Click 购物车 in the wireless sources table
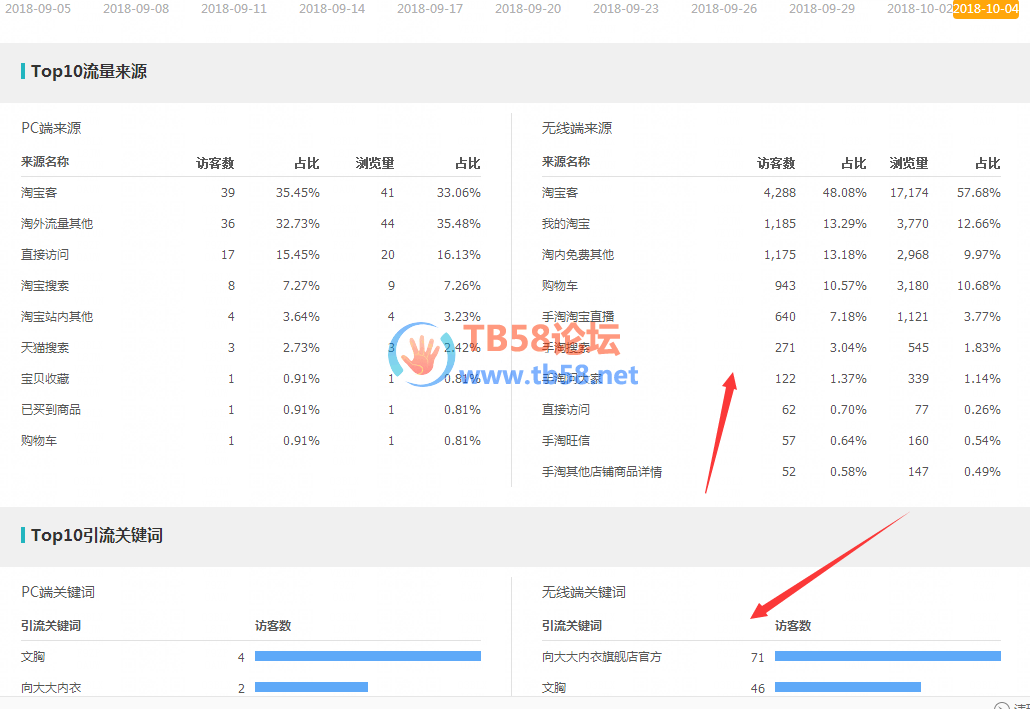 point(560,286)
